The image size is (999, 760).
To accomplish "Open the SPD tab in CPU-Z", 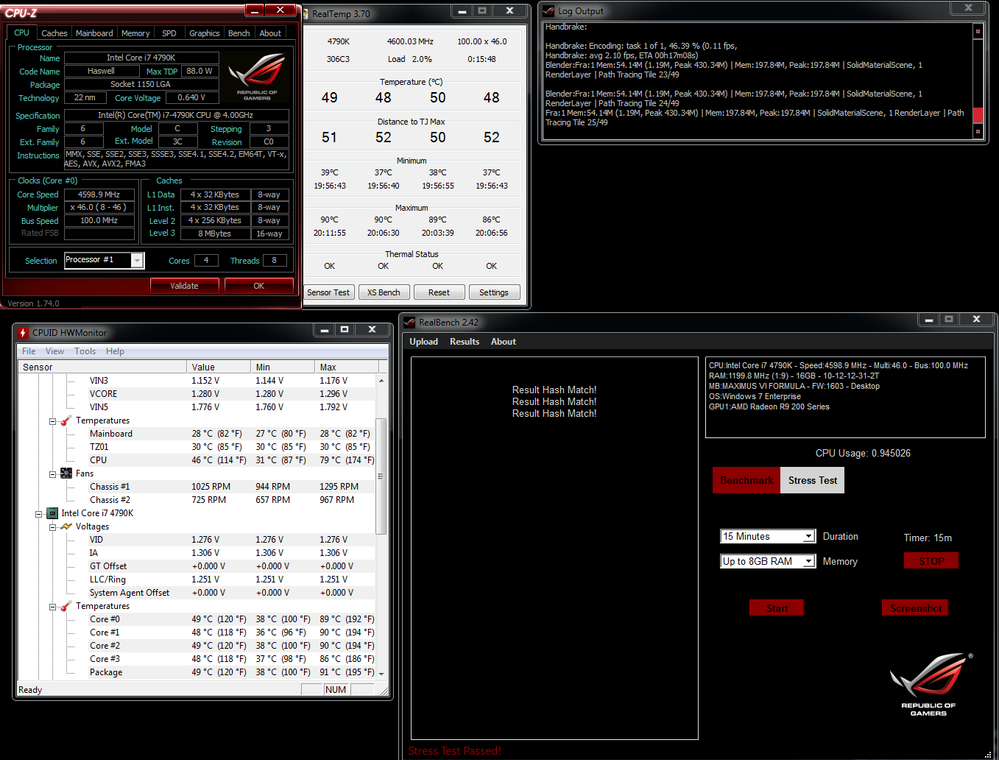I will [x=169, y=33].
